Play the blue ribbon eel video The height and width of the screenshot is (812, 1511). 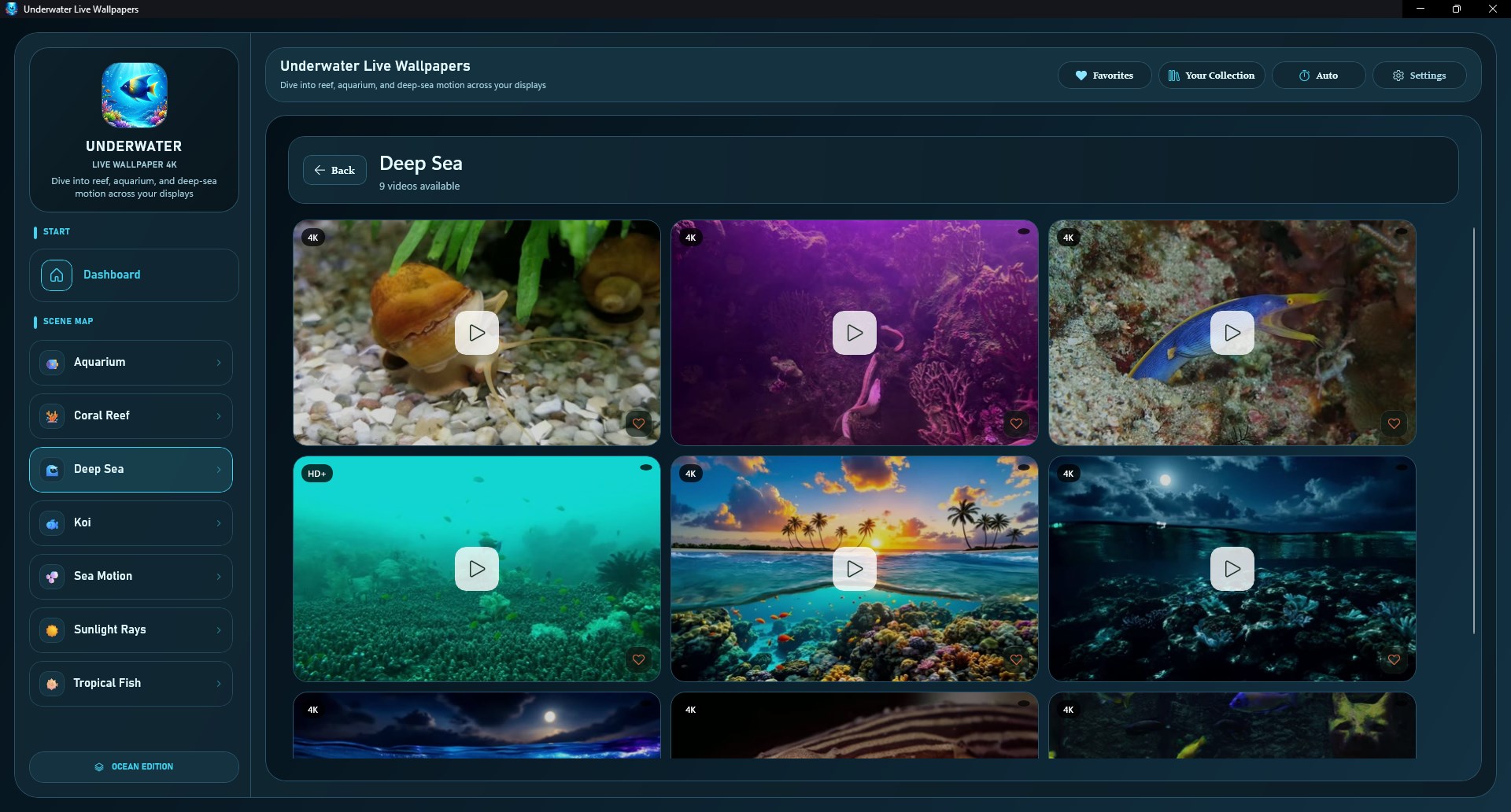pos(1232,333)
